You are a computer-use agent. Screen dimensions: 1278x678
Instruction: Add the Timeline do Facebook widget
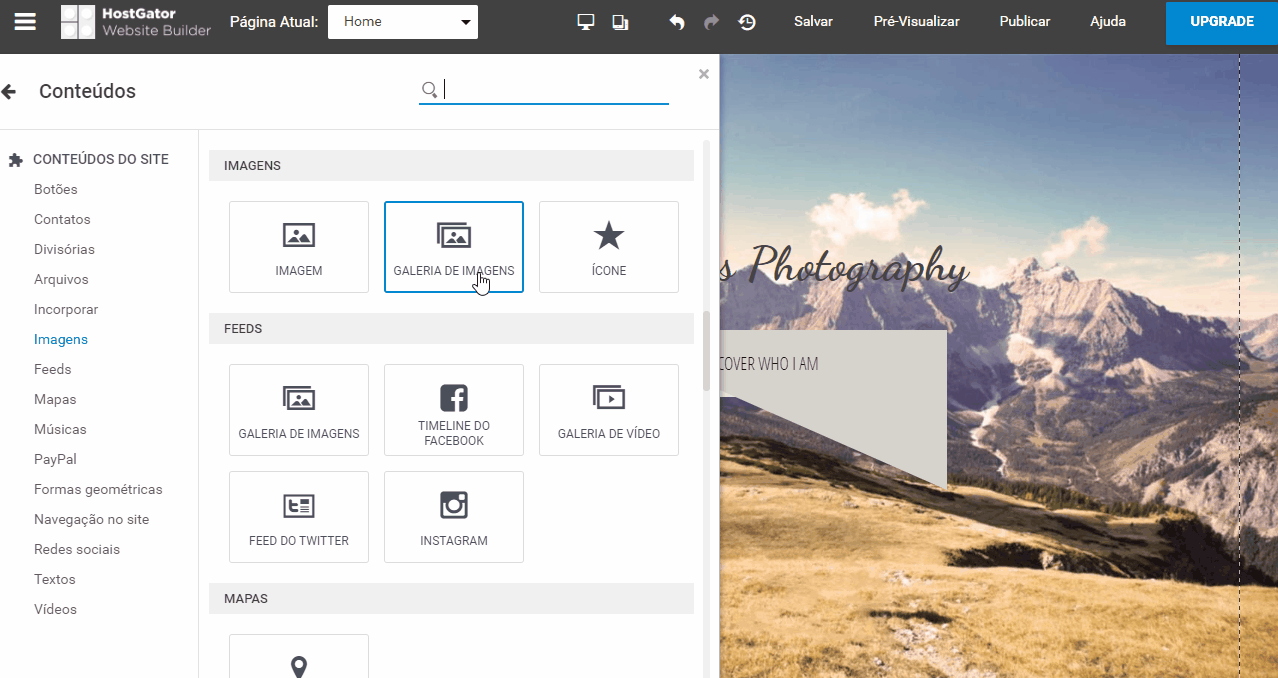454,410
